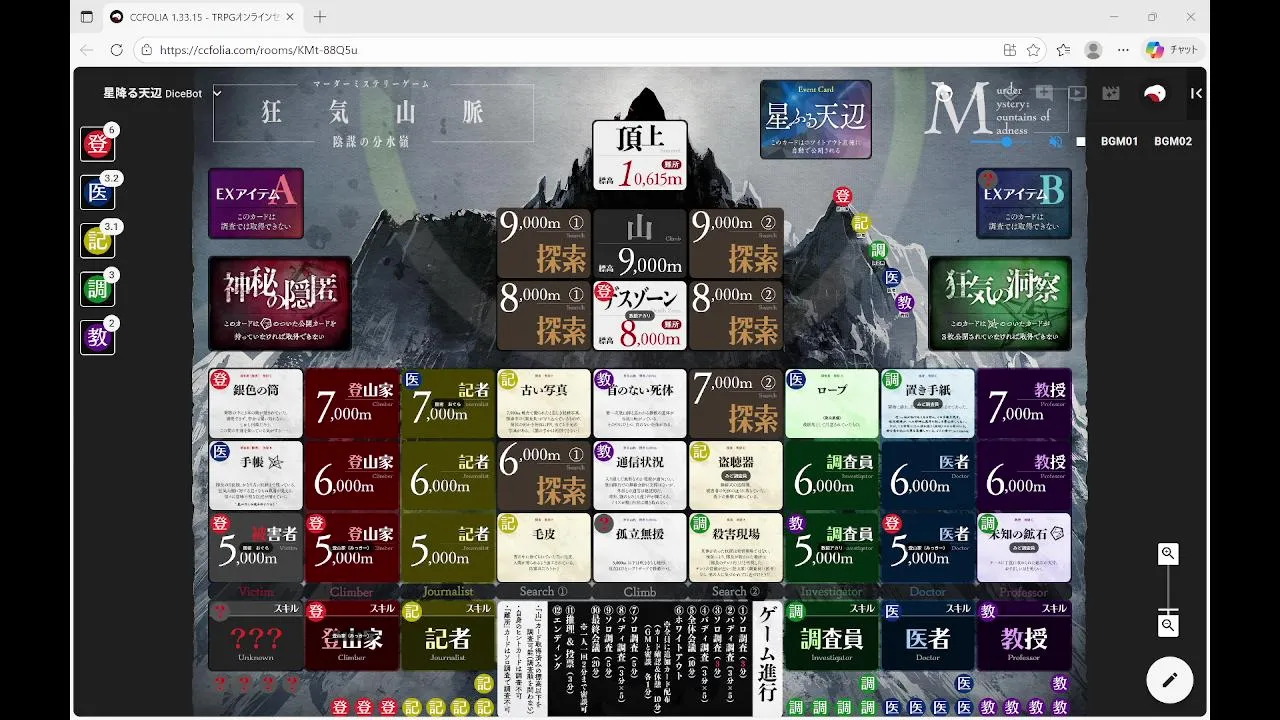Stop BGM playback with square button

click(1080, 142)
